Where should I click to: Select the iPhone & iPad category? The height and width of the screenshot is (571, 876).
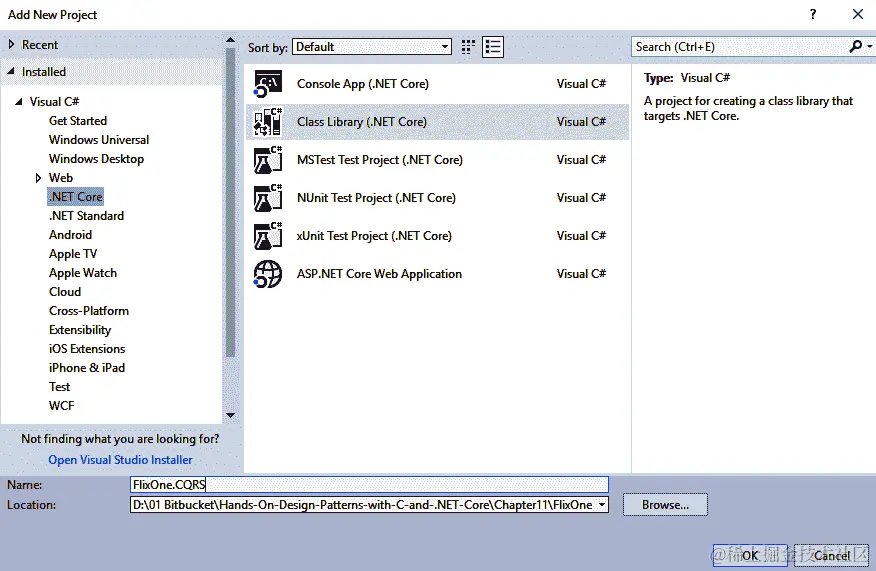coord(87,368)
